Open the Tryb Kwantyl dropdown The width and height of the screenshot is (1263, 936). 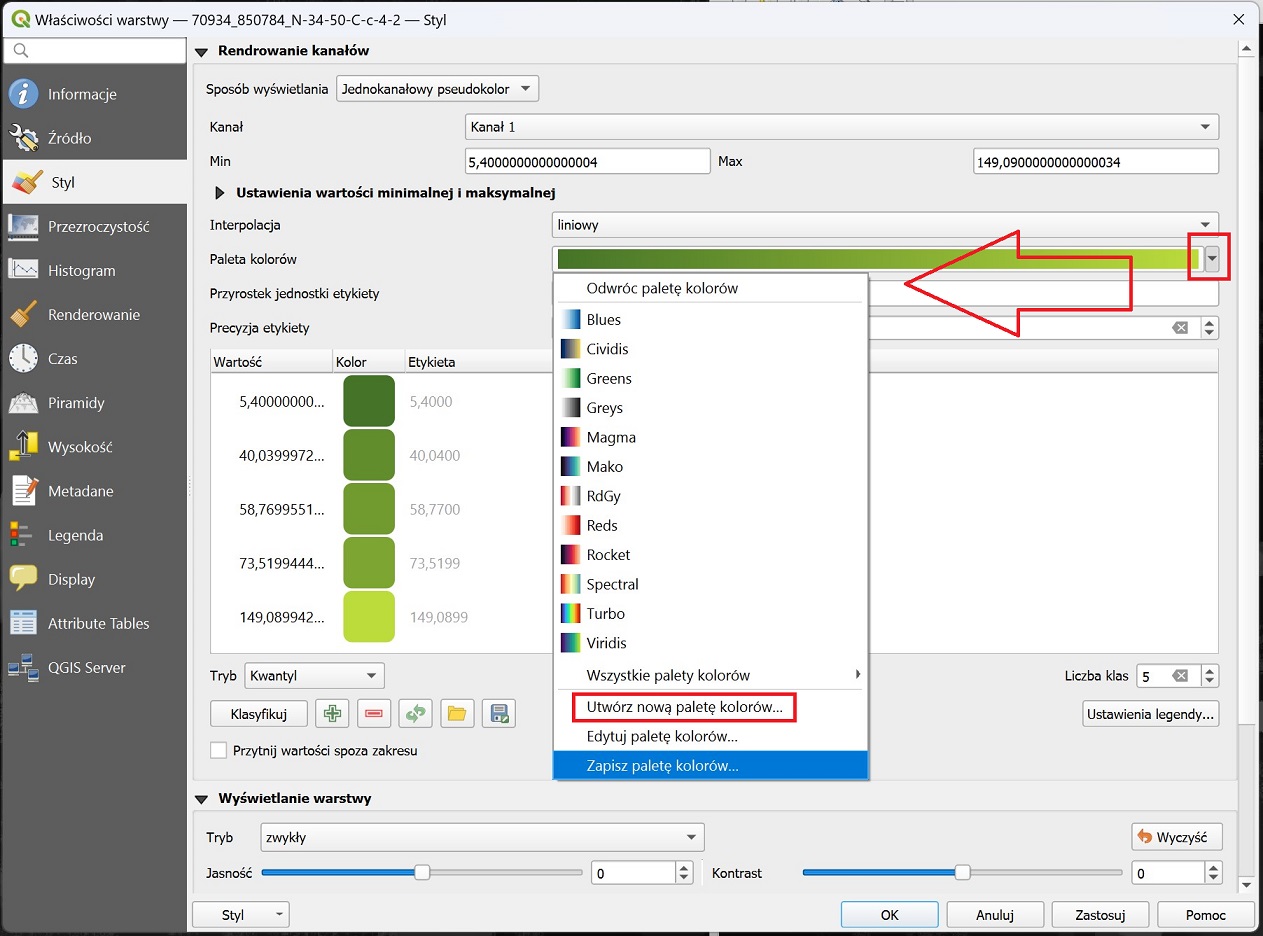pos(314,676)
